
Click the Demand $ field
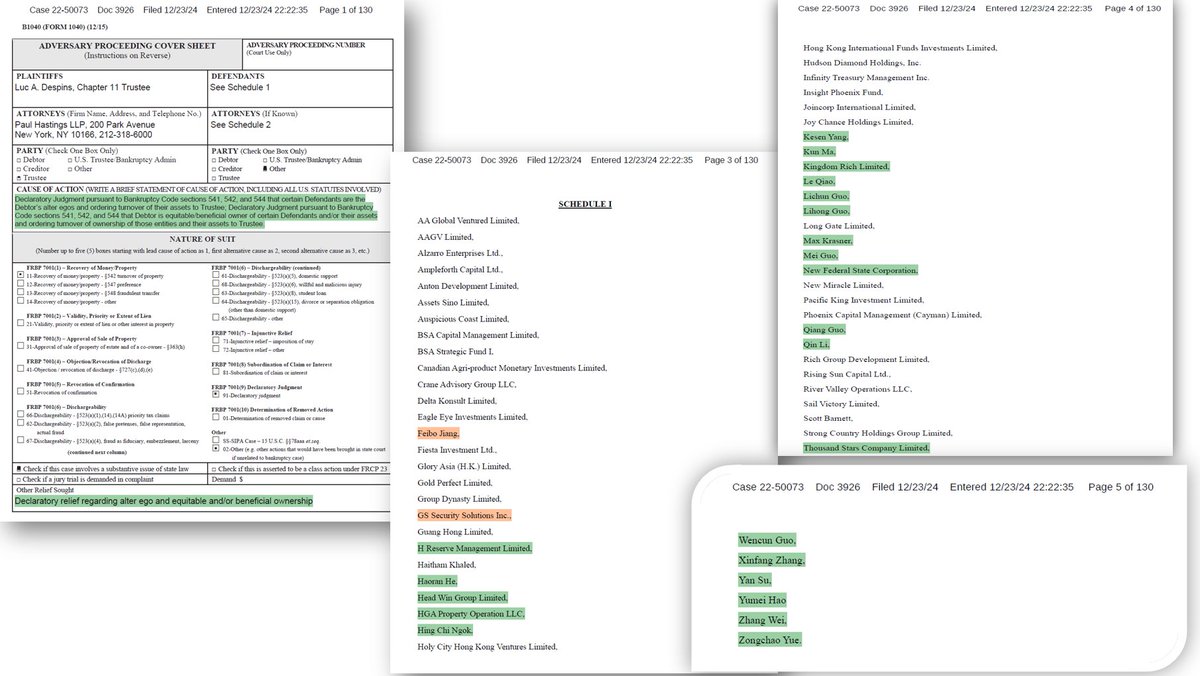(299, 480)
